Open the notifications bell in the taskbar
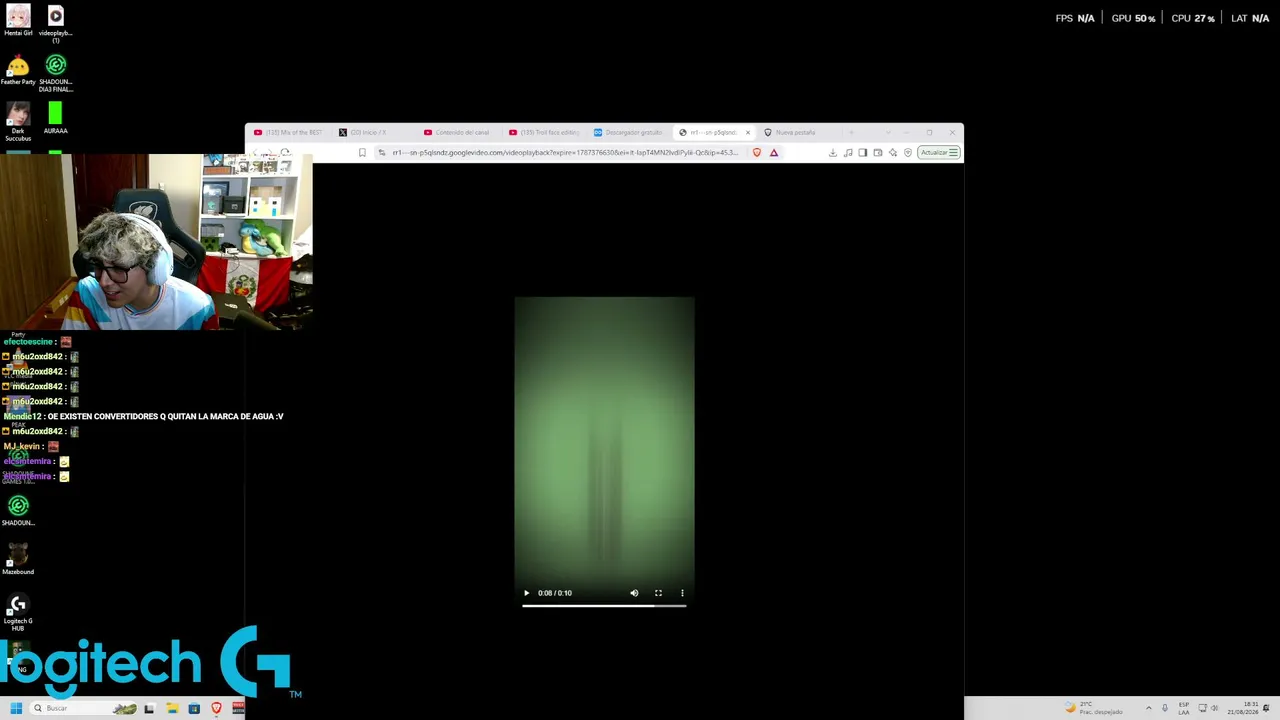Viewport: 1280px width, 720px height. [1267, 708]
